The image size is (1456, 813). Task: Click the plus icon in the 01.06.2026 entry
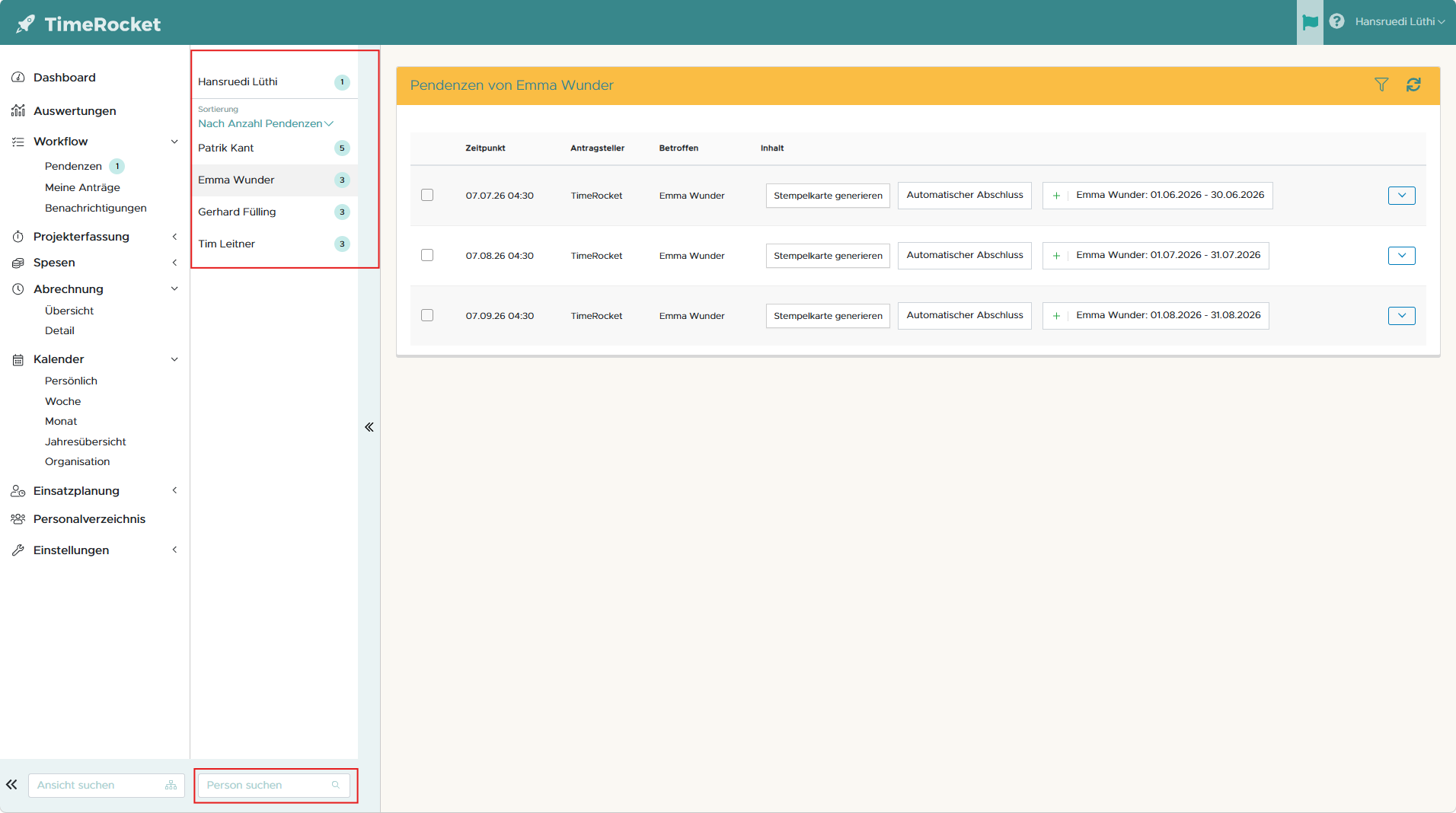click(x=1056, y=196)
